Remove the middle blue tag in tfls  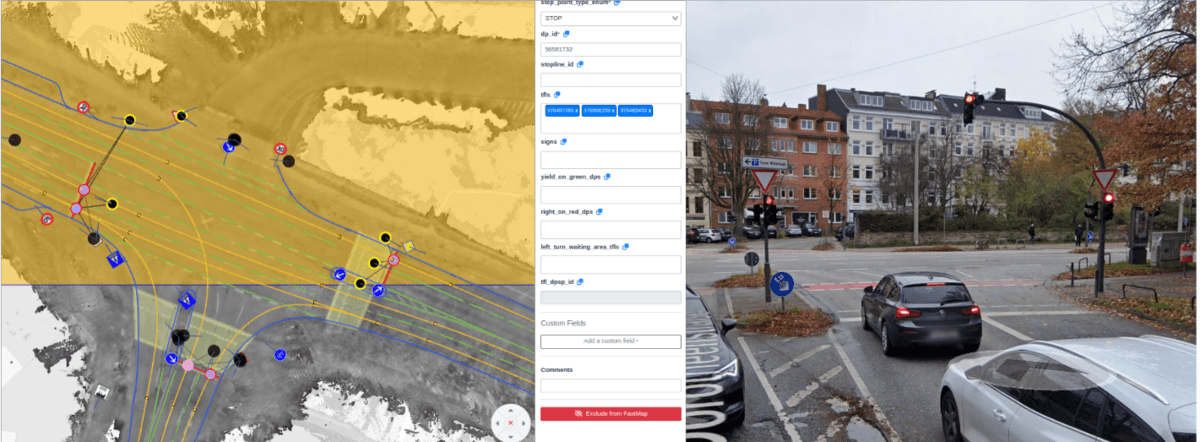click(613, 110)
